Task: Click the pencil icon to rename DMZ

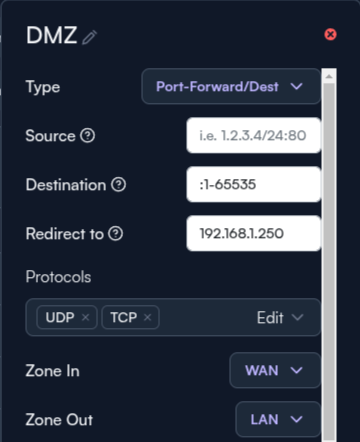Action: pos(89,37)
